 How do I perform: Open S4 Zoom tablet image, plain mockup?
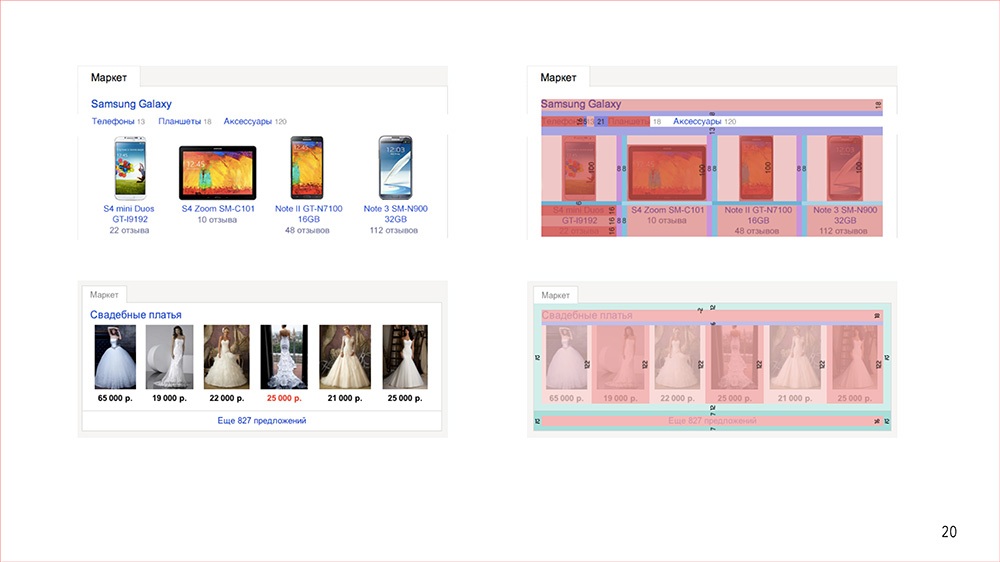coord(217,172)
